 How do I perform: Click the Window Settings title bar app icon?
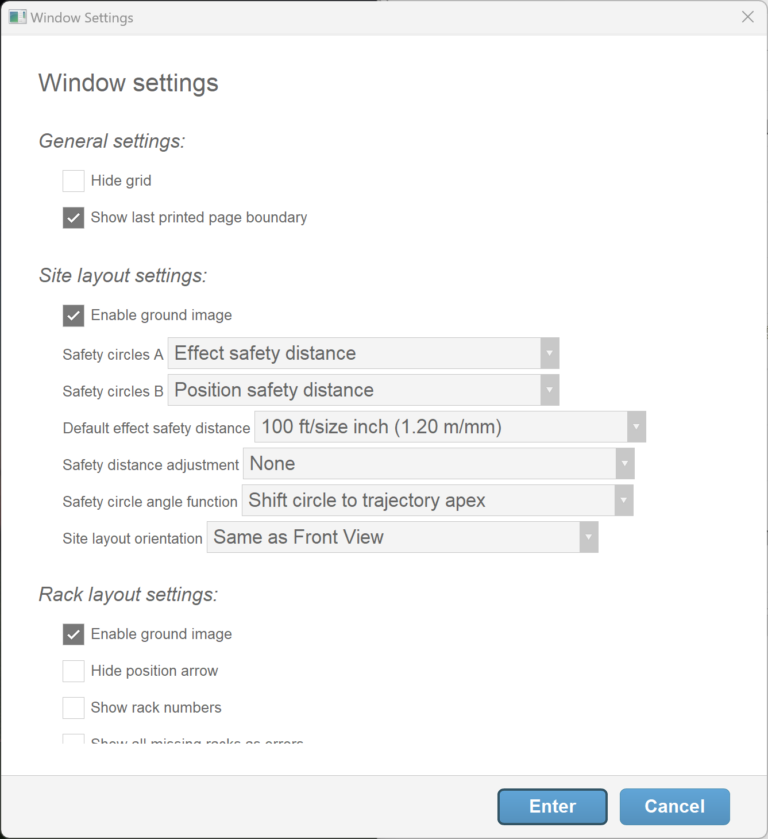[17, 17]
